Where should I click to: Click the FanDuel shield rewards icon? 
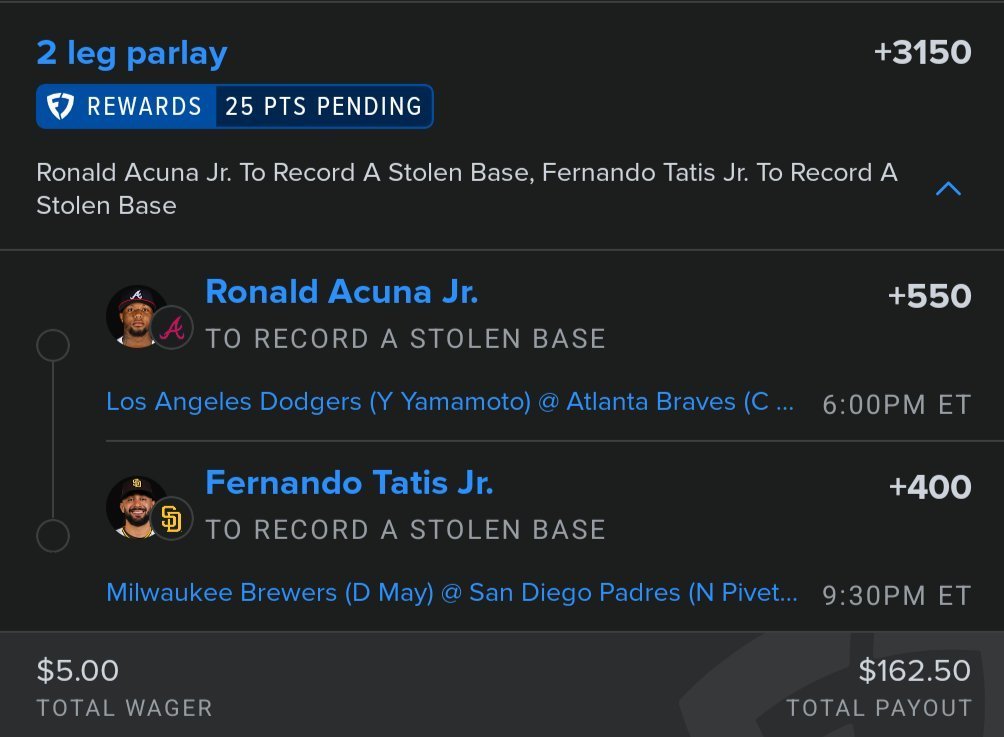pos(61,106)
